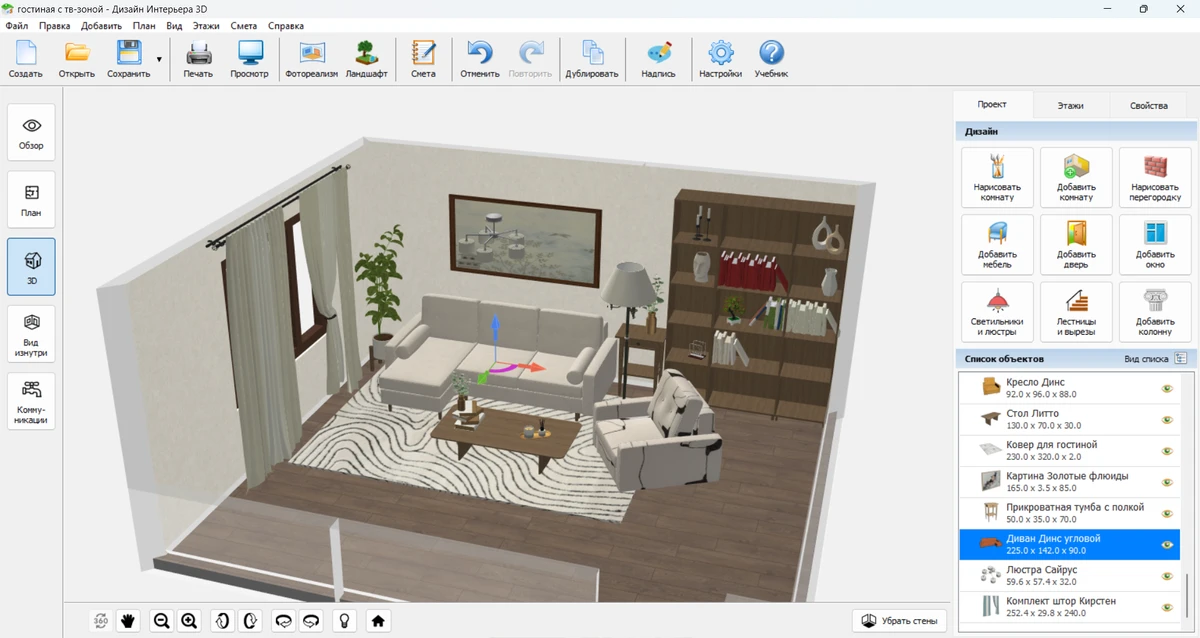Viewport: 1200px width, 638px height.
Task: Zoom in with the magnifier plus icon
Action: click(189, 621)
